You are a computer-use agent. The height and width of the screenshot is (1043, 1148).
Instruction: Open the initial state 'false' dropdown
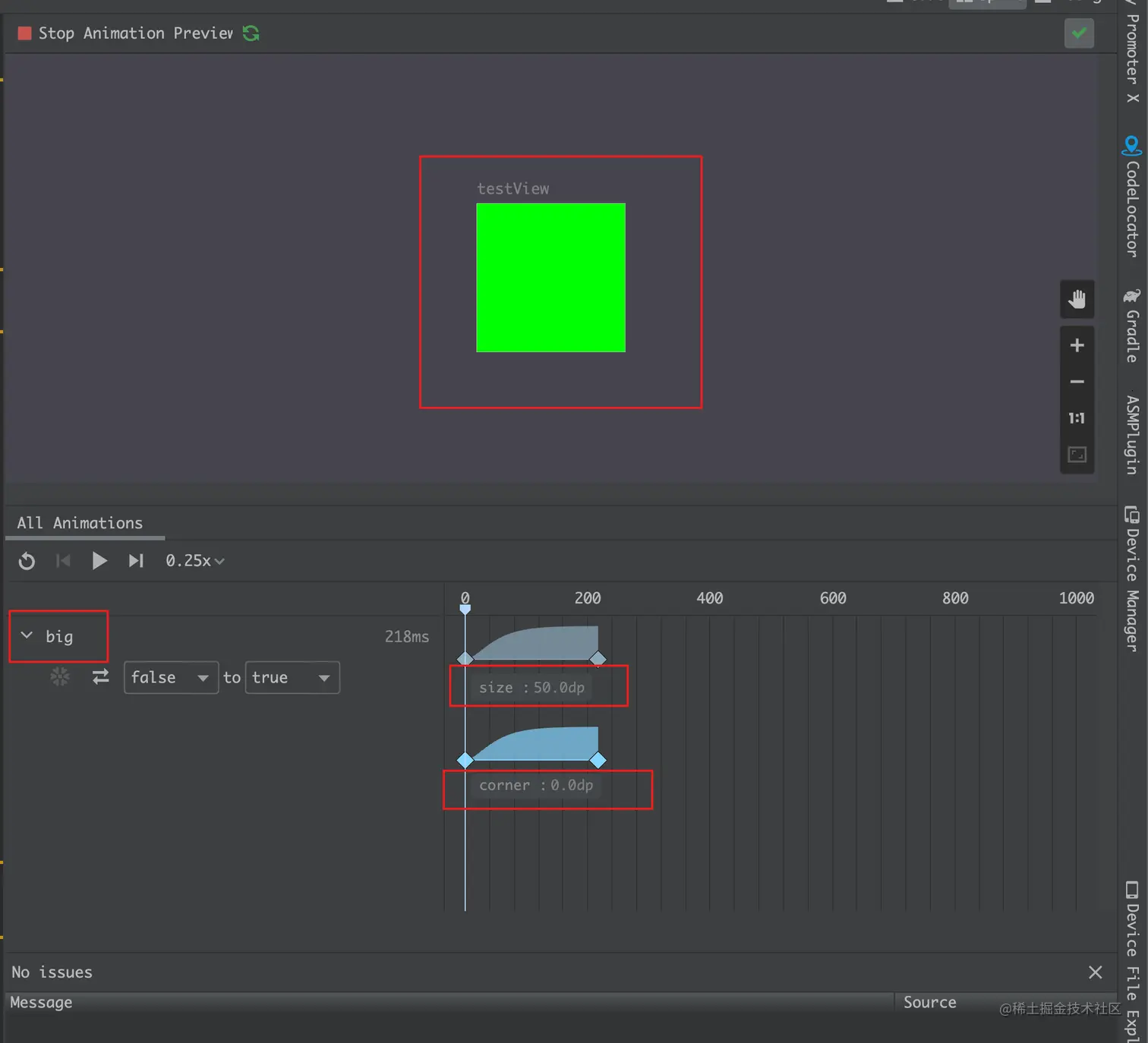click(171, 678)
